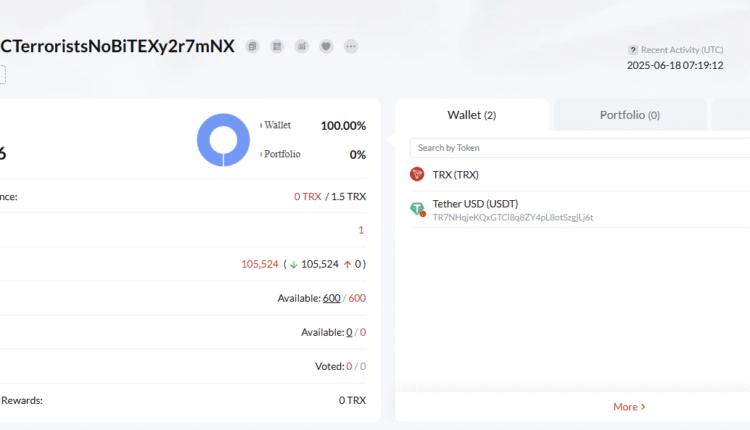Image resolution: width=750 pixels, height=430 pixels.
Task: Click the USDT contract address TR7NHqje…
Action: pos(513,217)
